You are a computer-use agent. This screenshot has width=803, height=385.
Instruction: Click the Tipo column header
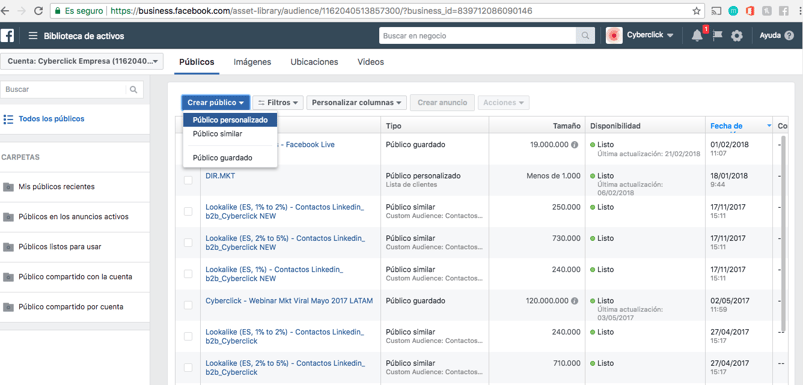pos(393,126)
